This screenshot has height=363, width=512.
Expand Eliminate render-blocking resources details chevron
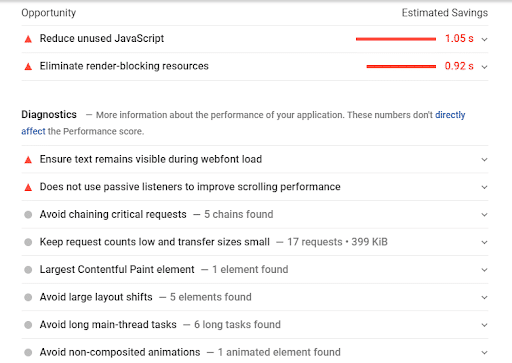tap(484, 67)
